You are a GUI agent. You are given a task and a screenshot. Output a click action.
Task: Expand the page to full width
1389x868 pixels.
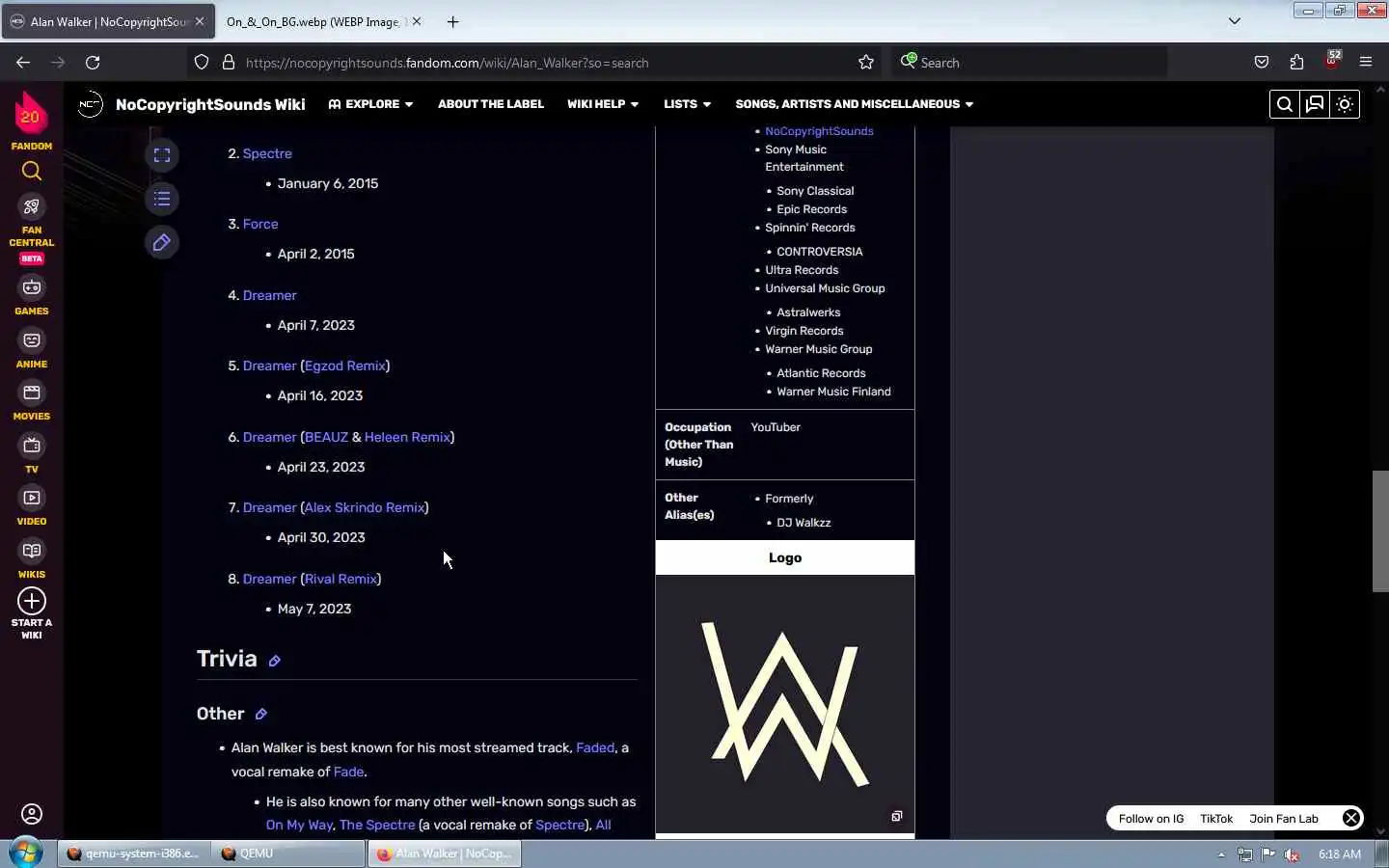162,155
